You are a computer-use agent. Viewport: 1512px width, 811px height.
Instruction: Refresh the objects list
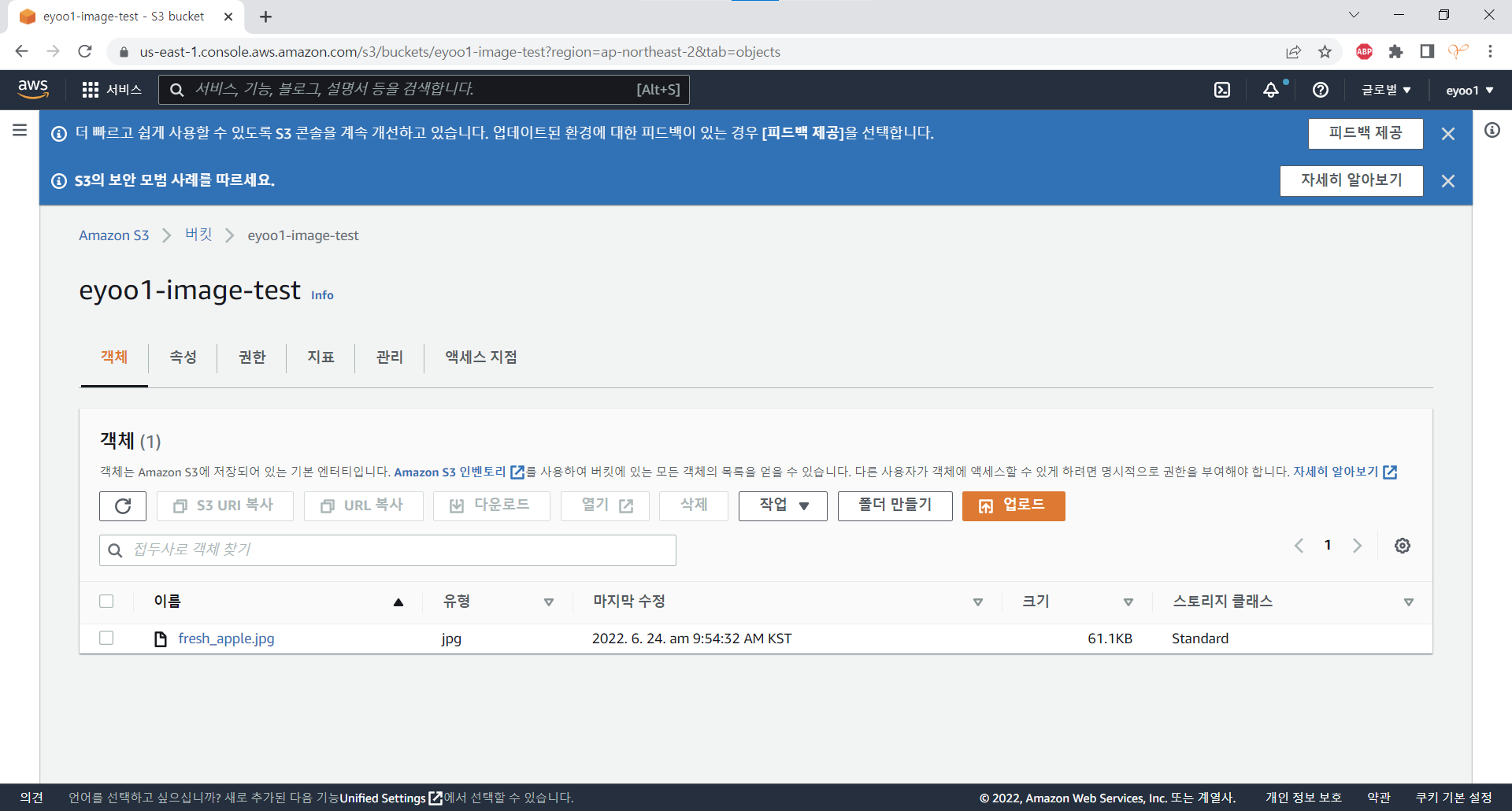coord(123,506)
